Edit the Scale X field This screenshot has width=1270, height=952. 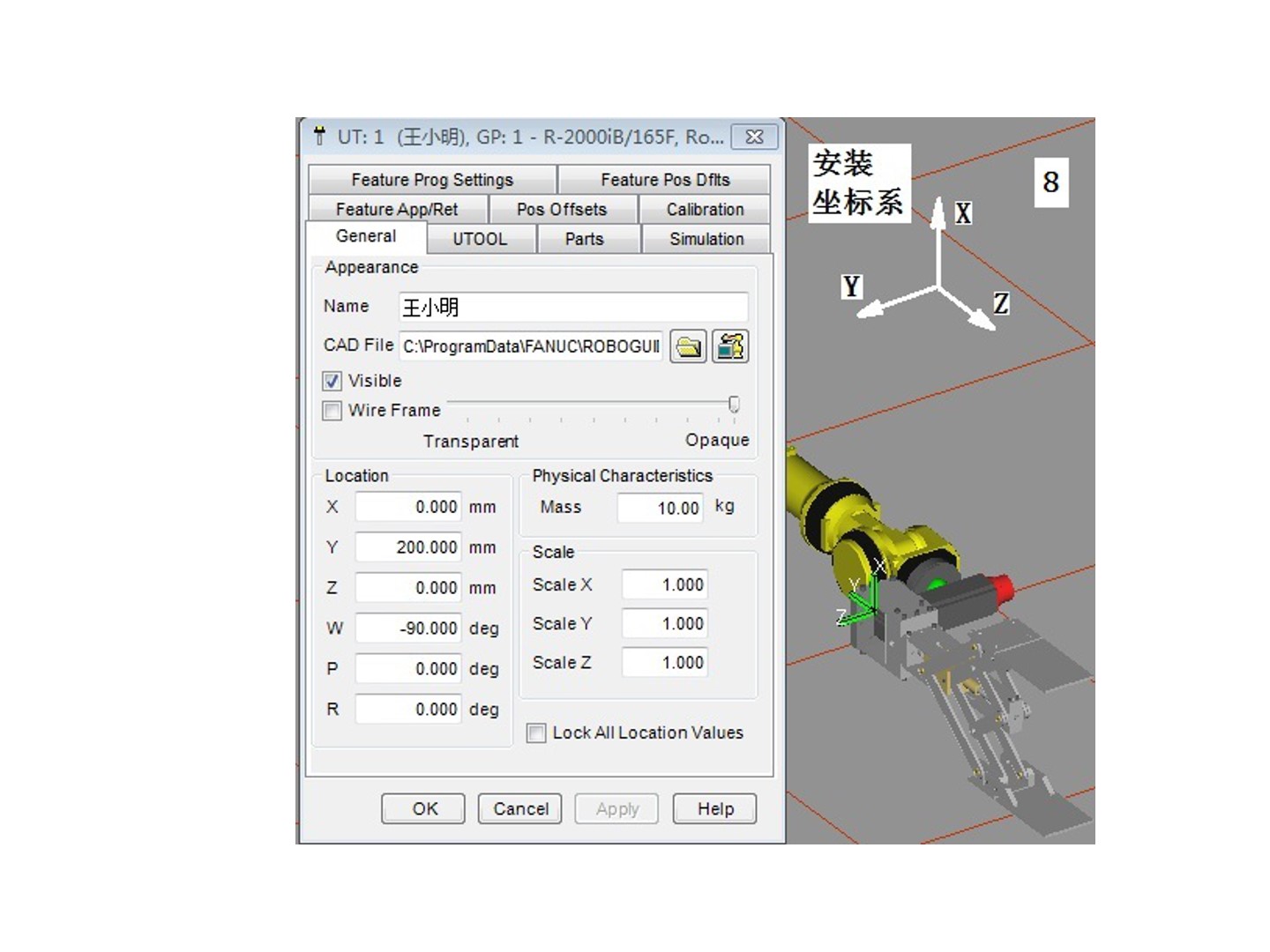pos(665,585)
